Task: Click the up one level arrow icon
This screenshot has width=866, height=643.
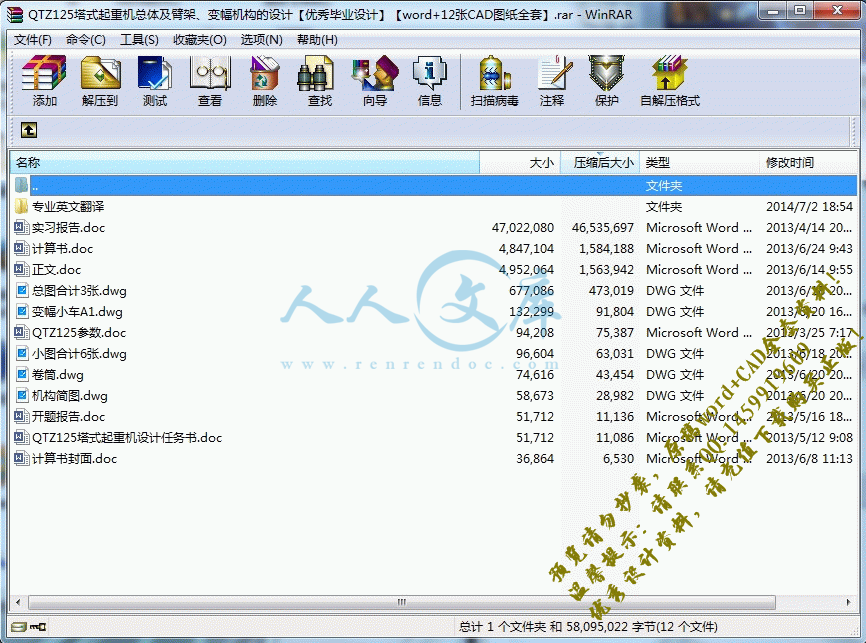Action: [29, 130]
